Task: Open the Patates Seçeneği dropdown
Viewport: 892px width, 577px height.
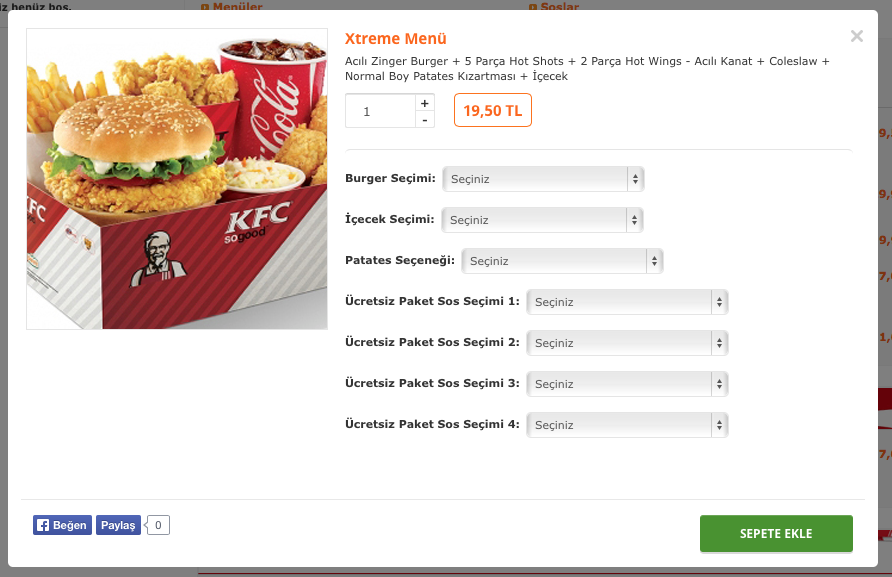Action: (562, 261)
